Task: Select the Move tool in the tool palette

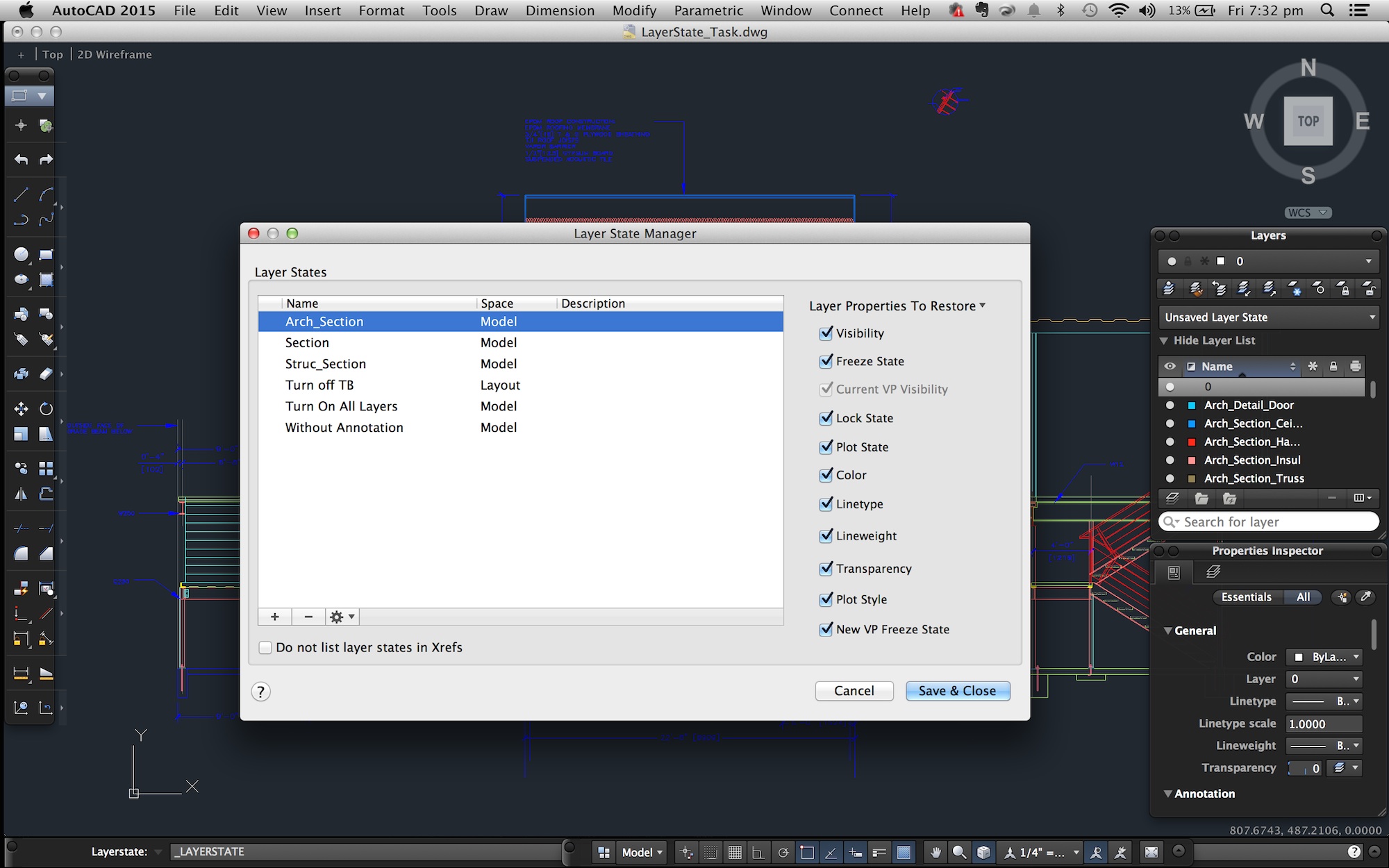Action: pos(21,408)
